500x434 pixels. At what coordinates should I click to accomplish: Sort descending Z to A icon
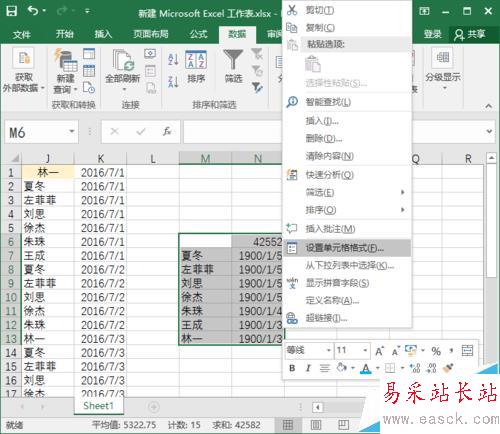pyautogui.click(x=173, y=81)
